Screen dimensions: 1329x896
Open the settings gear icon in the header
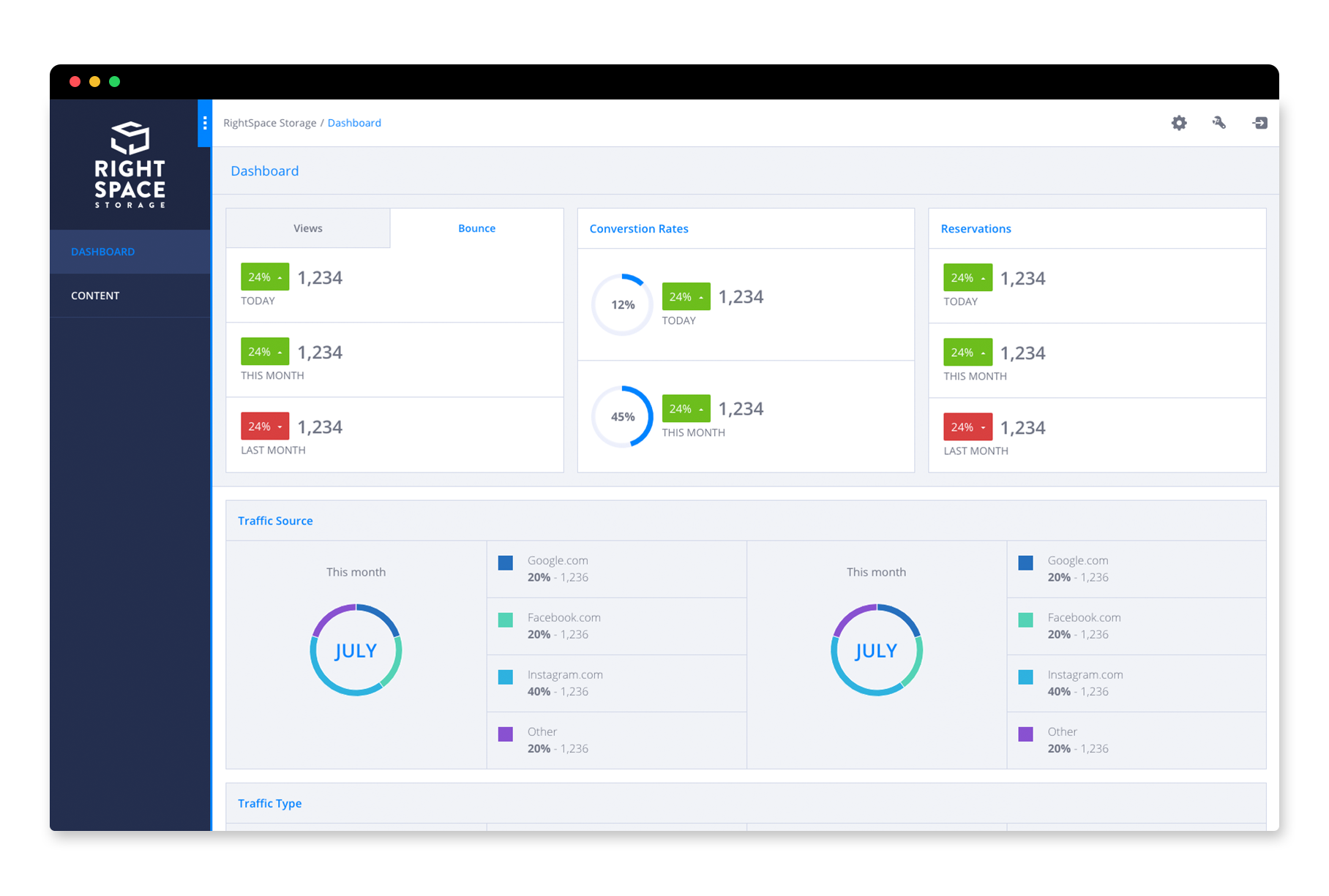1178,123
